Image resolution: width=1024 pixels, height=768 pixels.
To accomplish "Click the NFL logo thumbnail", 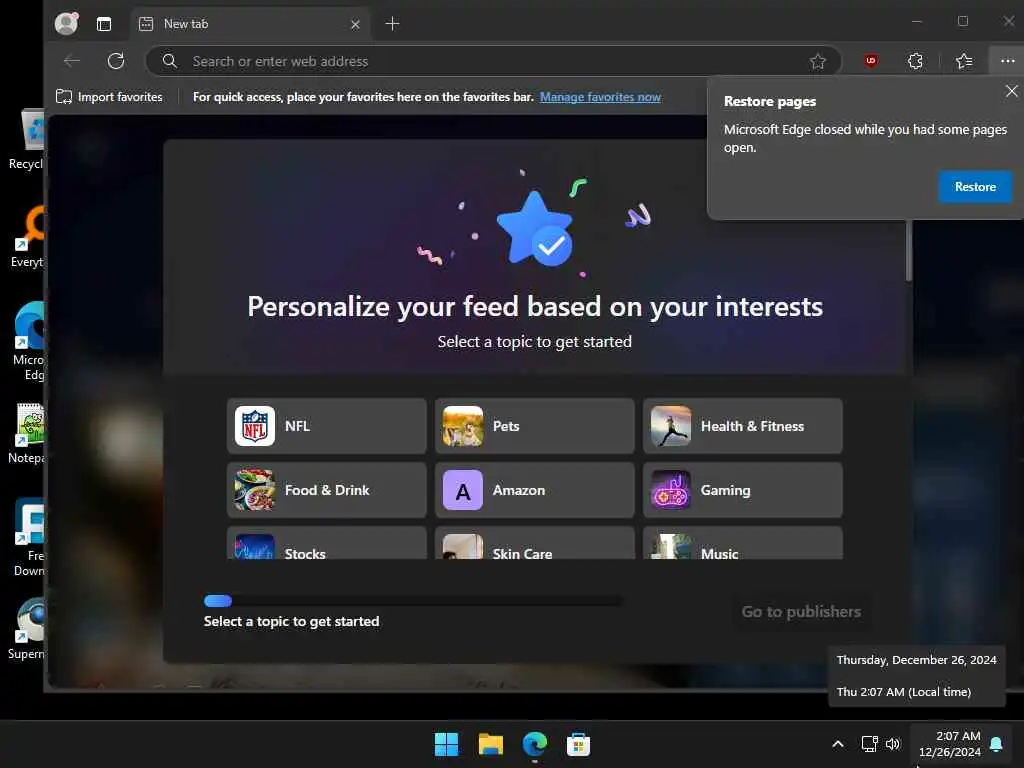I will [x=255, y=426].
